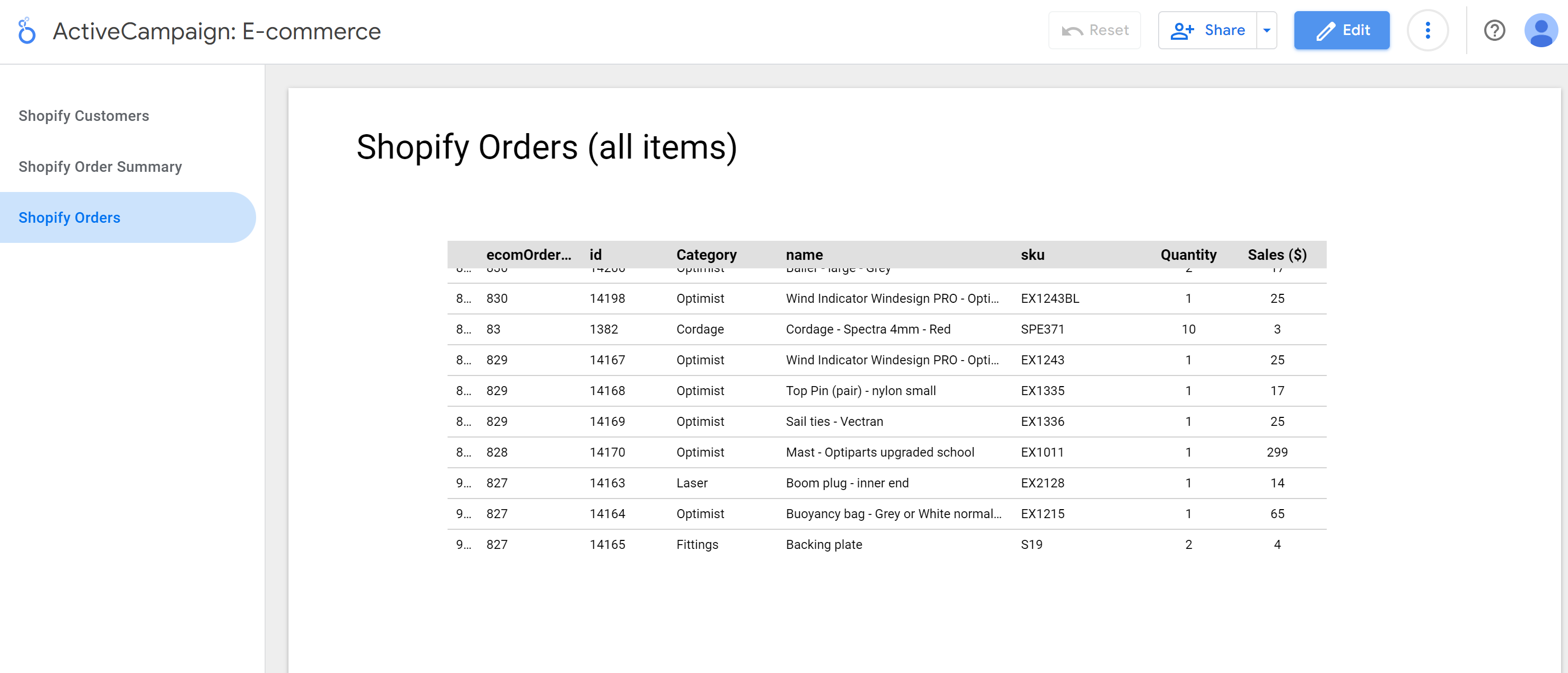The height and width of the screenshot is (673, 1568).
Task: Sort by the Category column header
Action: pos(706,255)
